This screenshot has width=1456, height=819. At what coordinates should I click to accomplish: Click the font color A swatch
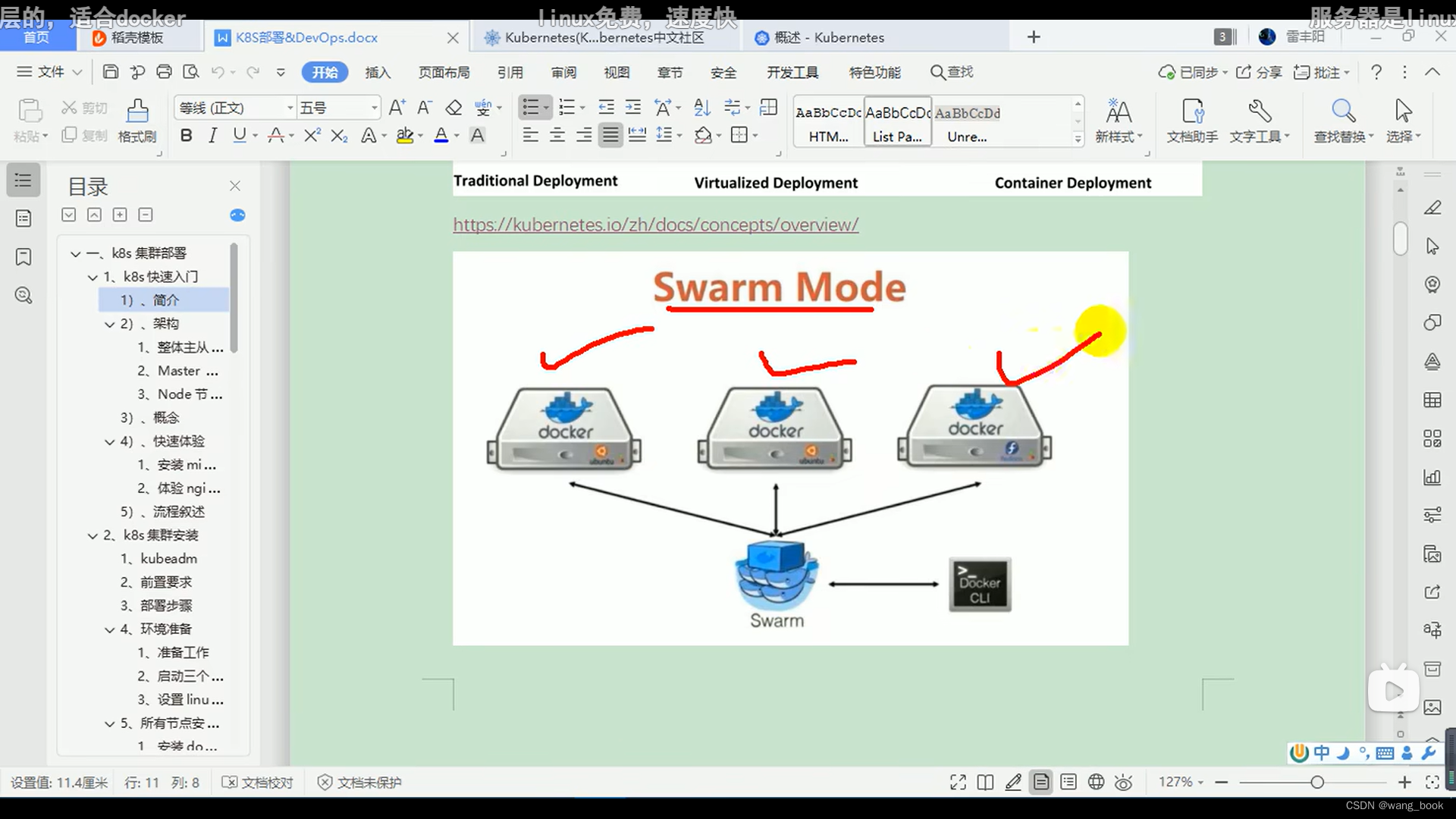pyautogui.click(x=441, y=136)
